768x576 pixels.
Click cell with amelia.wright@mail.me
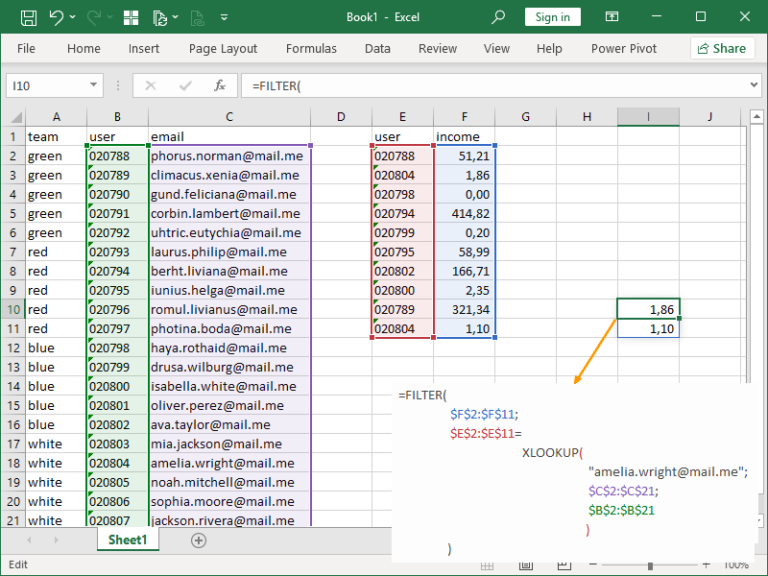pyautogui.click(x=229, y=463)
